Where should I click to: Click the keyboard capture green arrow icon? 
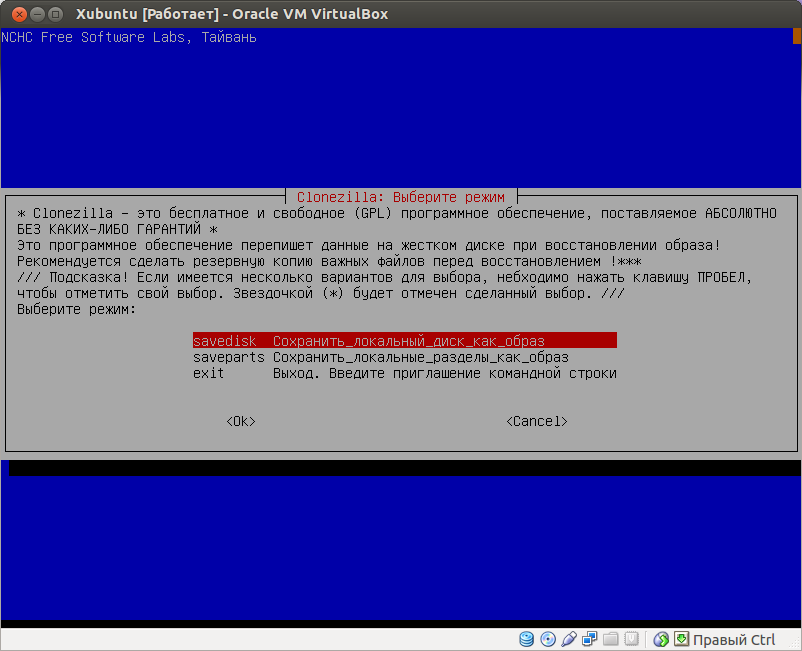pos(681,638)
